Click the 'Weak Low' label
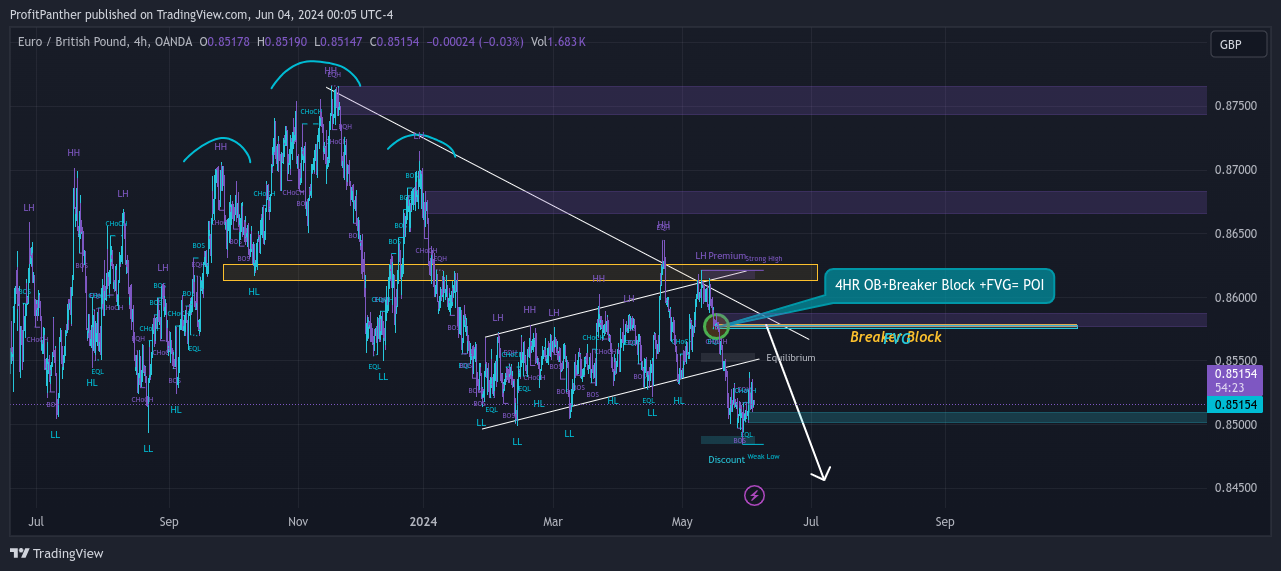1281x571 pixels. 763,456
